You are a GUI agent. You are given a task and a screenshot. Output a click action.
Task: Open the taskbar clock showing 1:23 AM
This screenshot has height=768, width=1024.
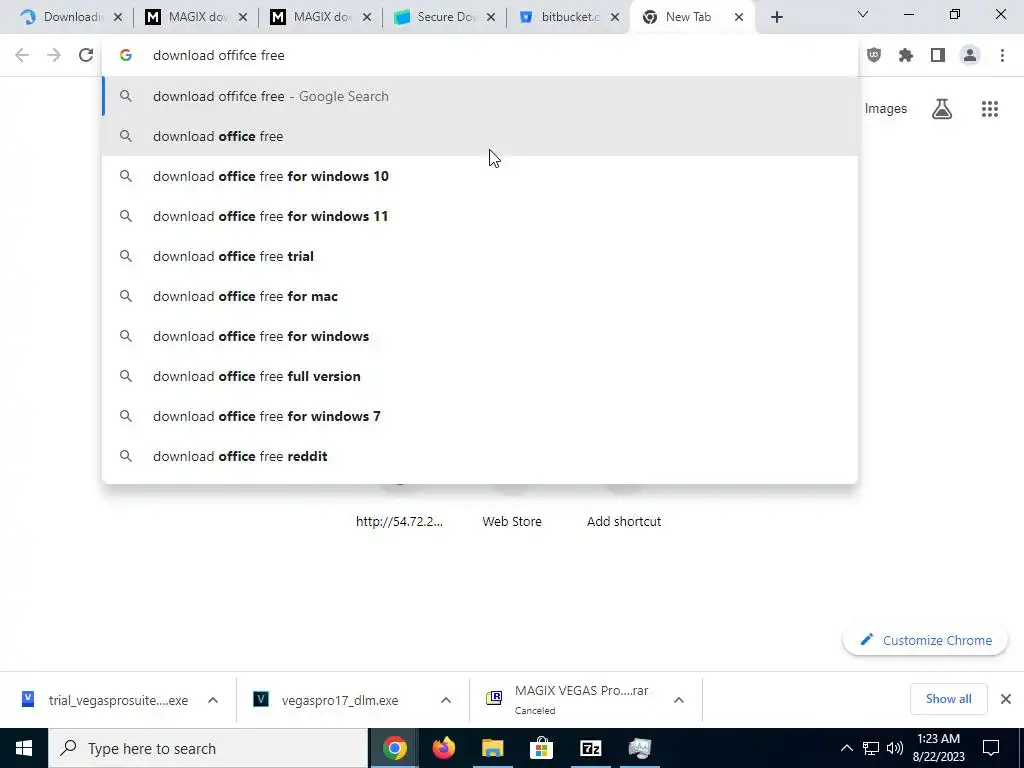pos(938,748)
